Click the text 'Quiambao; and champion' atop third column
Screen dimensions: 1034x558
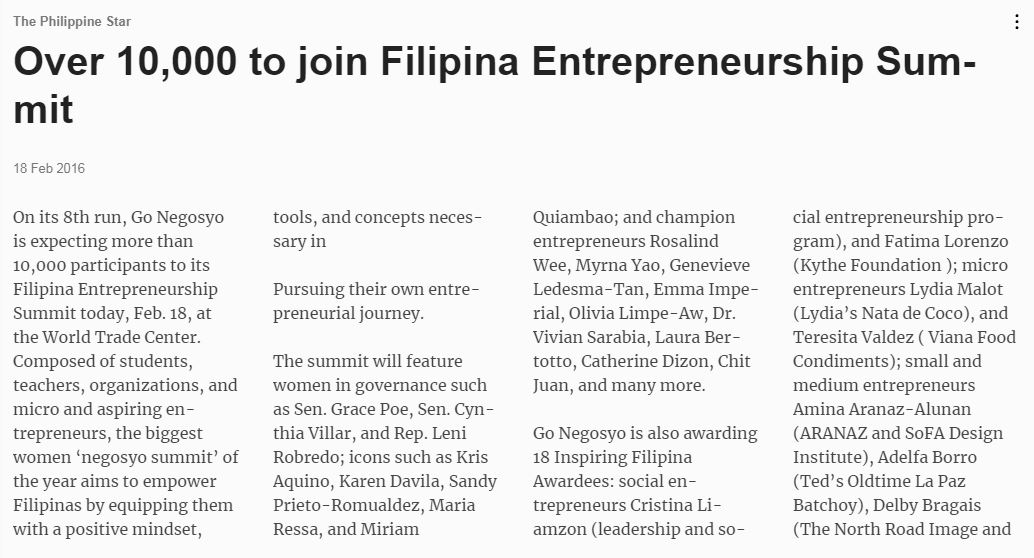(634, 218)
